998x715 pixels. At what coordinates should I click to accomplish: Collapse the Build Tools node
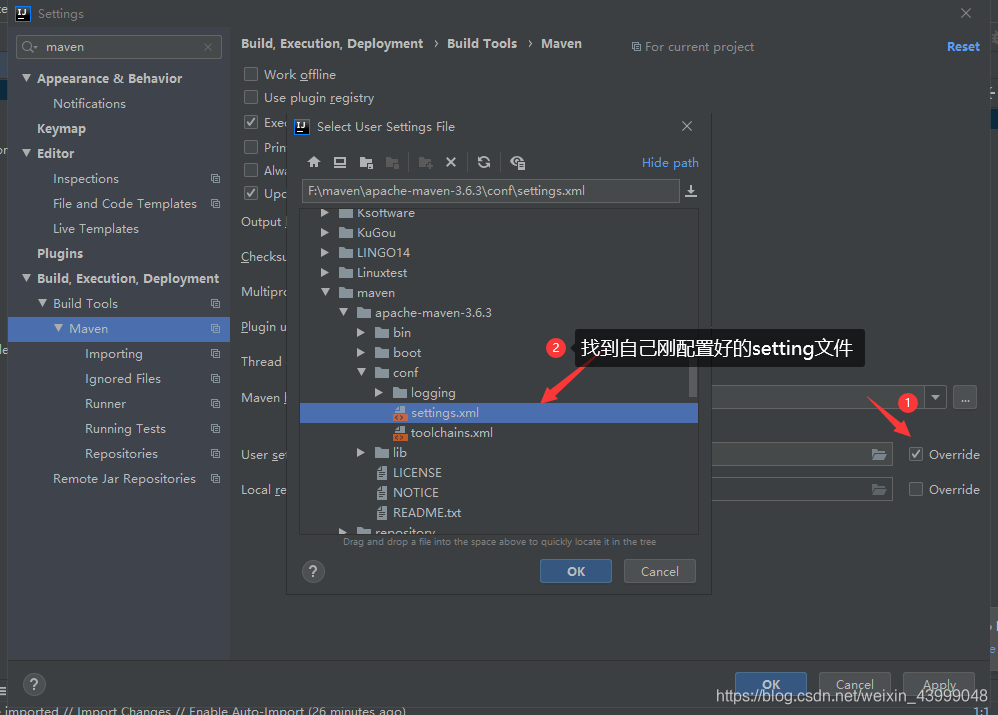43,303
